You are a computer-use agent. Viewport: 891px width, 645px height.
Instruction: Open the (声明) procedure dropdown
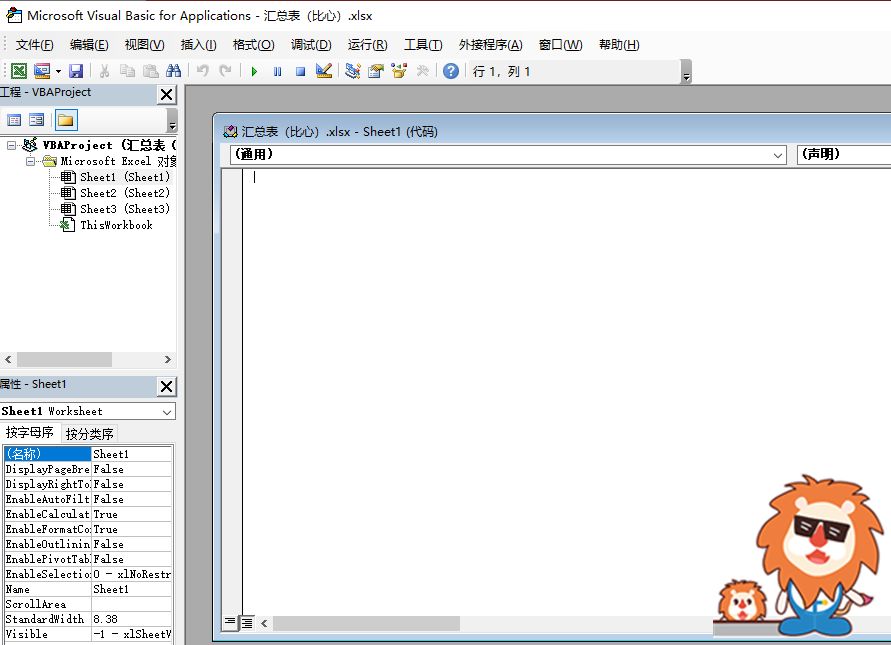point(844,155)
